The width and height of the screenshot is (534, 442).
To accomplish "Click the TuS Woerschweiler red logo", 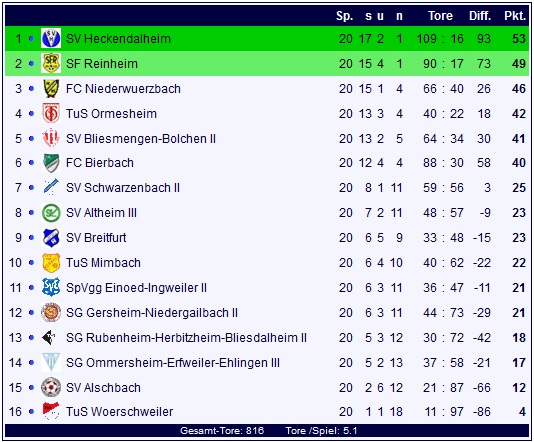I will (51, 411).
